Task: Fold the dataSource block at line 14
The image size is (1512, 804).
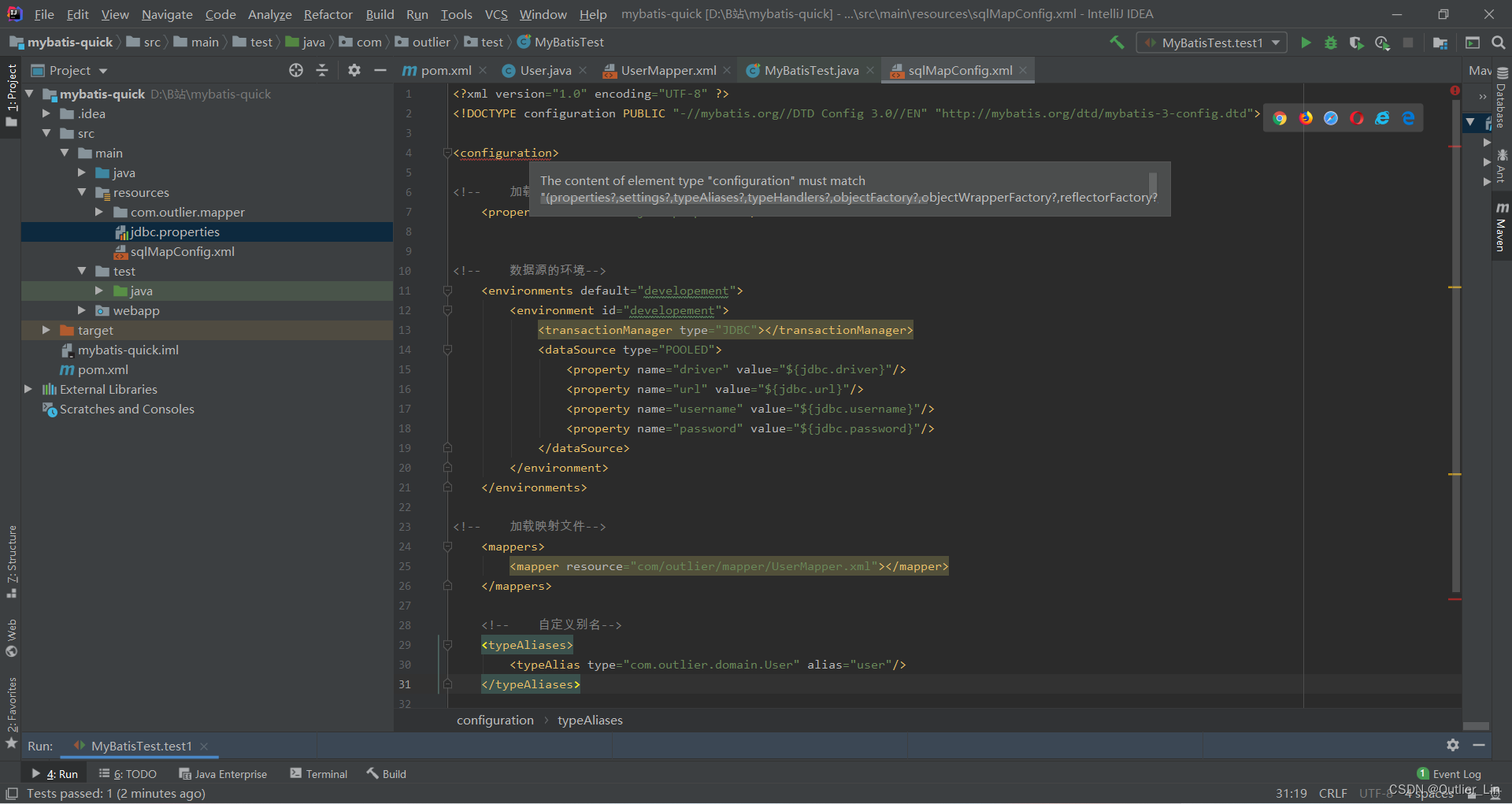Action: tap(447, 350)
